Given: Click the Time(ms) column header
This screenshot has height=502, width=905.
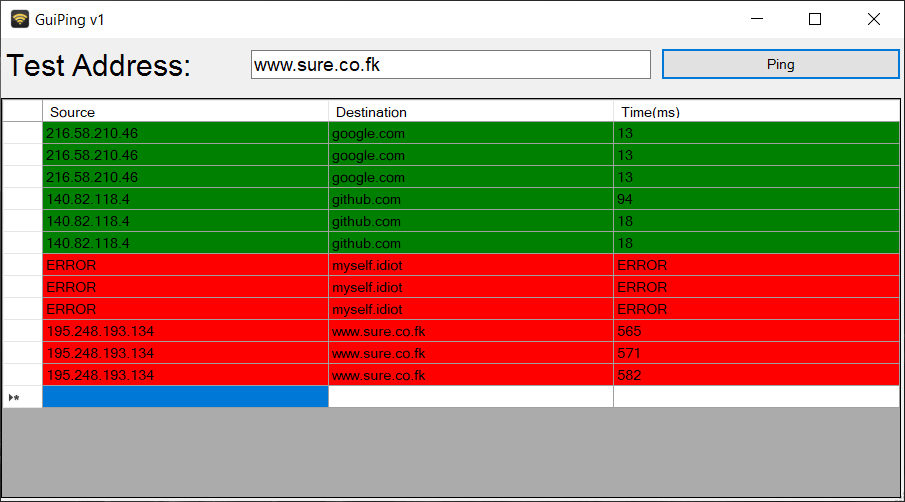Looking at the screenshot, I should click(x=757, y=111).
